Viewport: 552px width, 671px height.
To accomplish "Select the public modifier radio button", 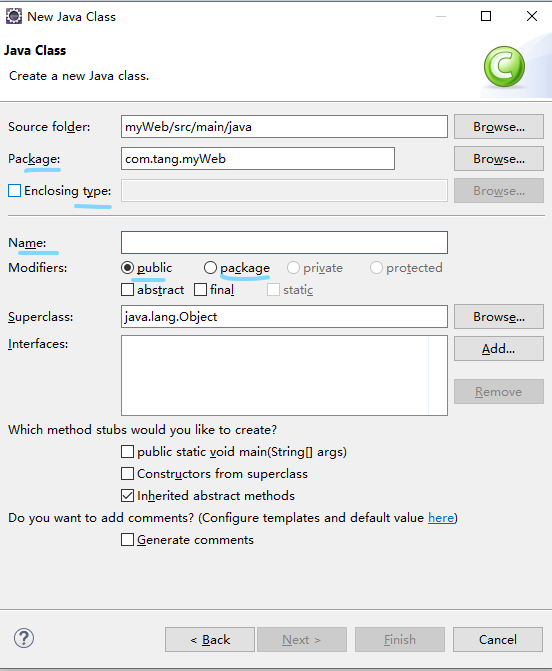I will (128, 268).
